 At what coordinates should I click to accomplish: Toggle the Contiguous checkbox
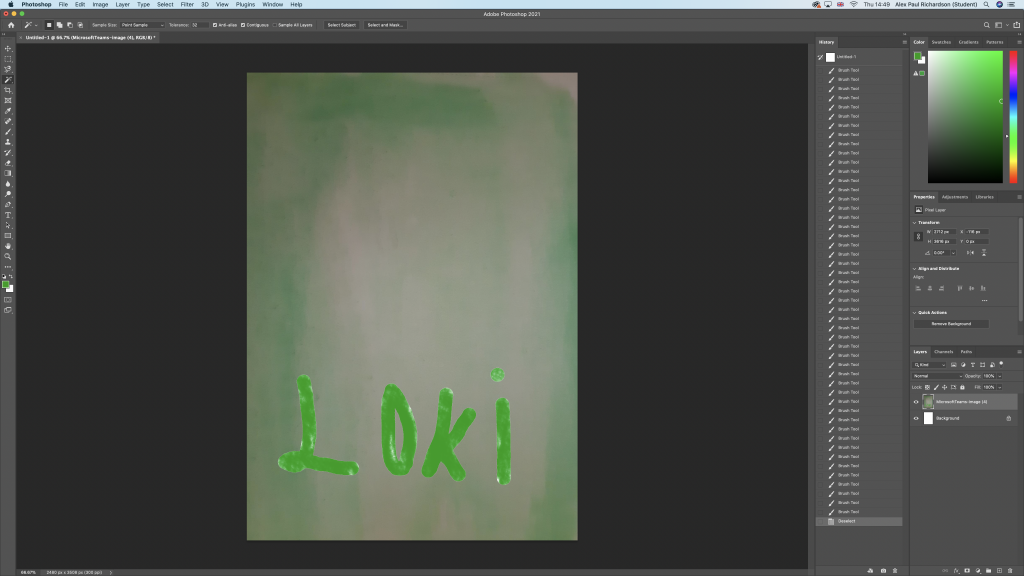pos(243,25)
